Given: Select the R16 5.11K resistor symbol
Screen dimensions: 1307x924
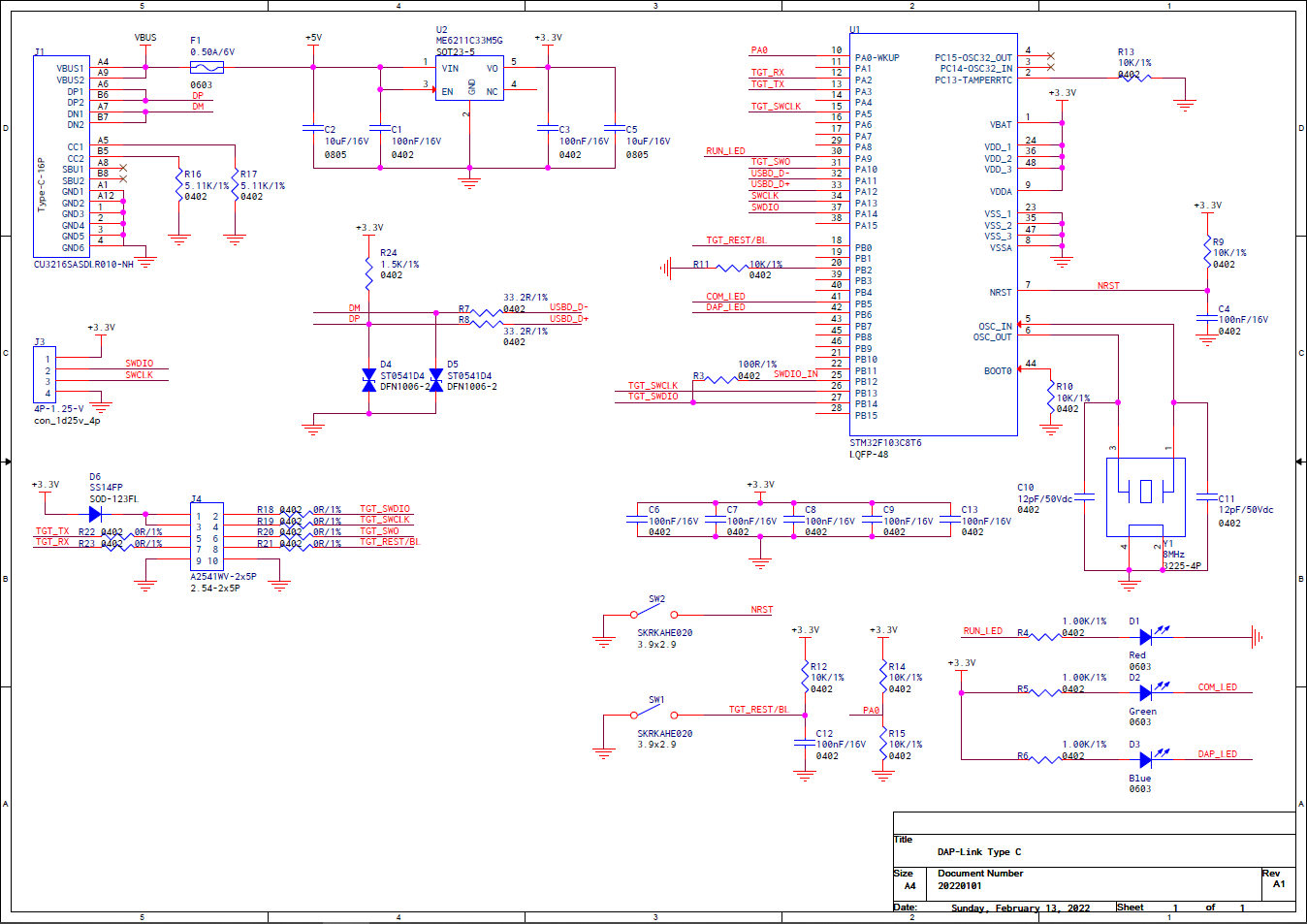Looking at the screenshot, I should tap(178, 185).
